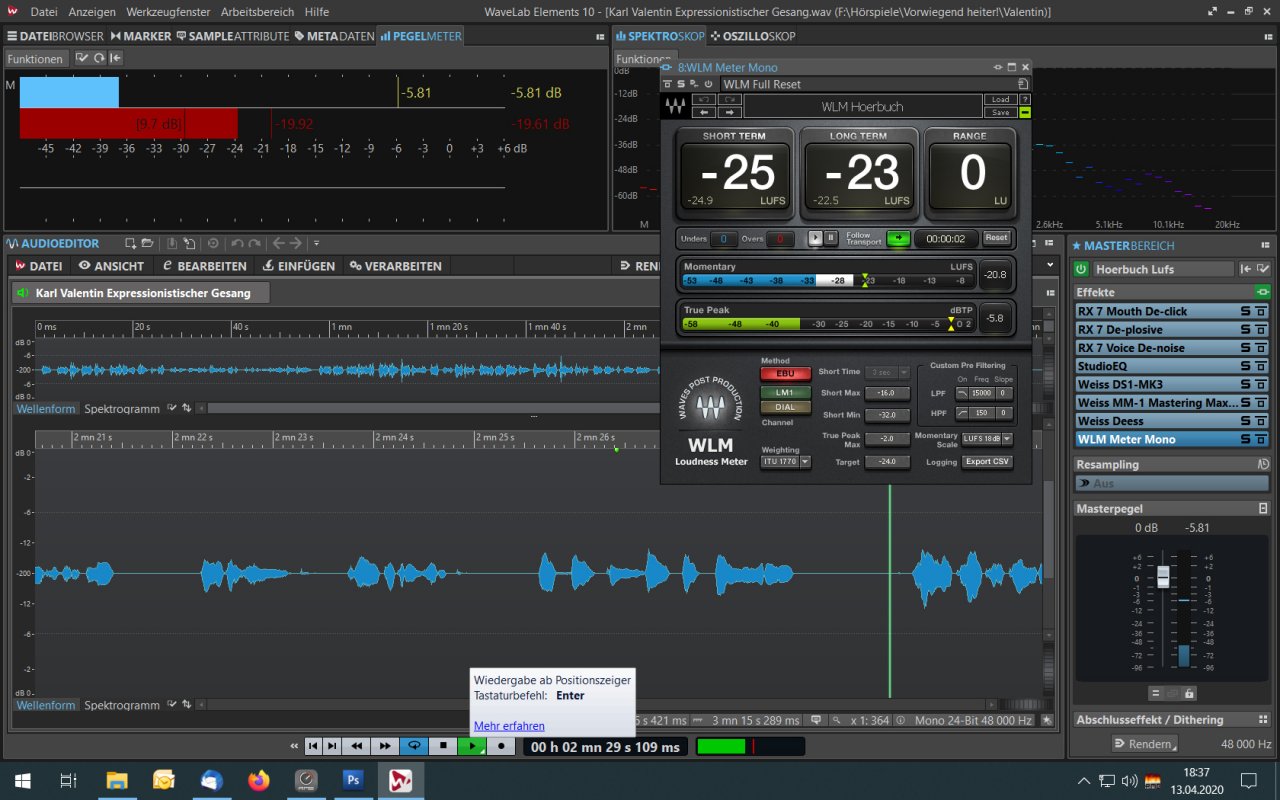Click the WLM Target value field
1280x800 pixels.
pyautogui.click(x=888, y=462)
